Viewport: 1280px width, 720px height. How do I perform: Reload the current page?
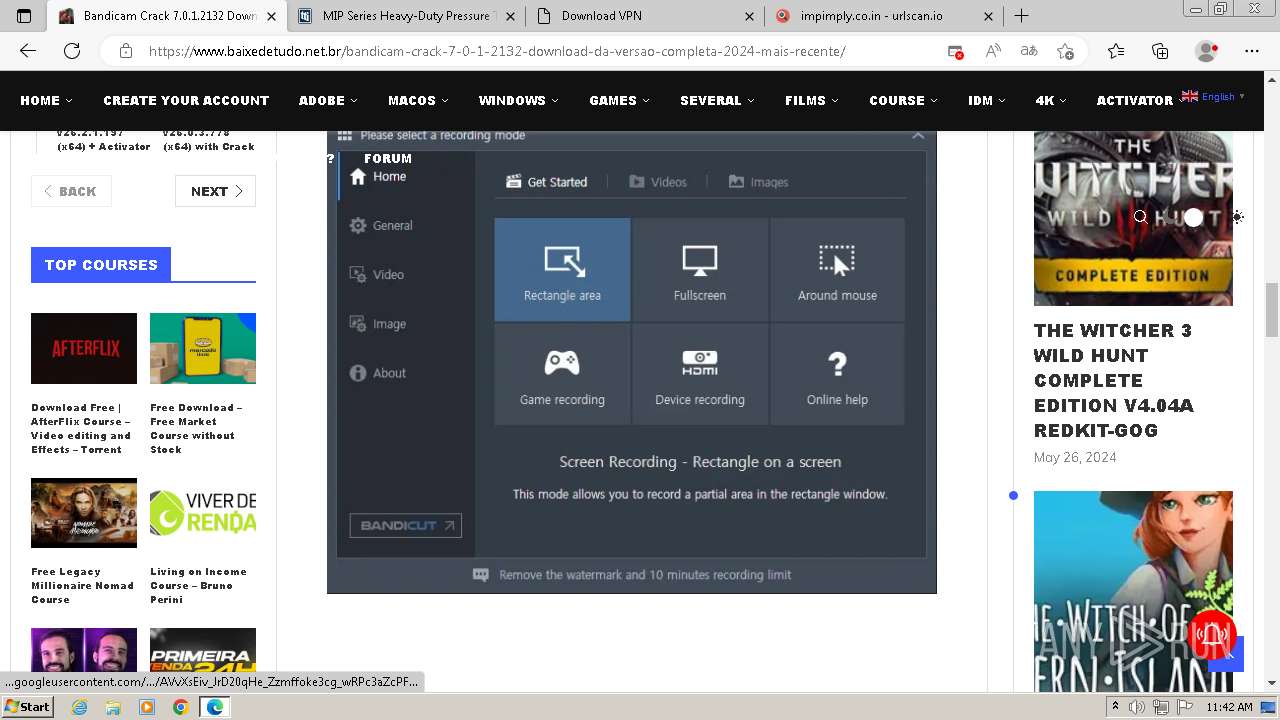point(72,51)
